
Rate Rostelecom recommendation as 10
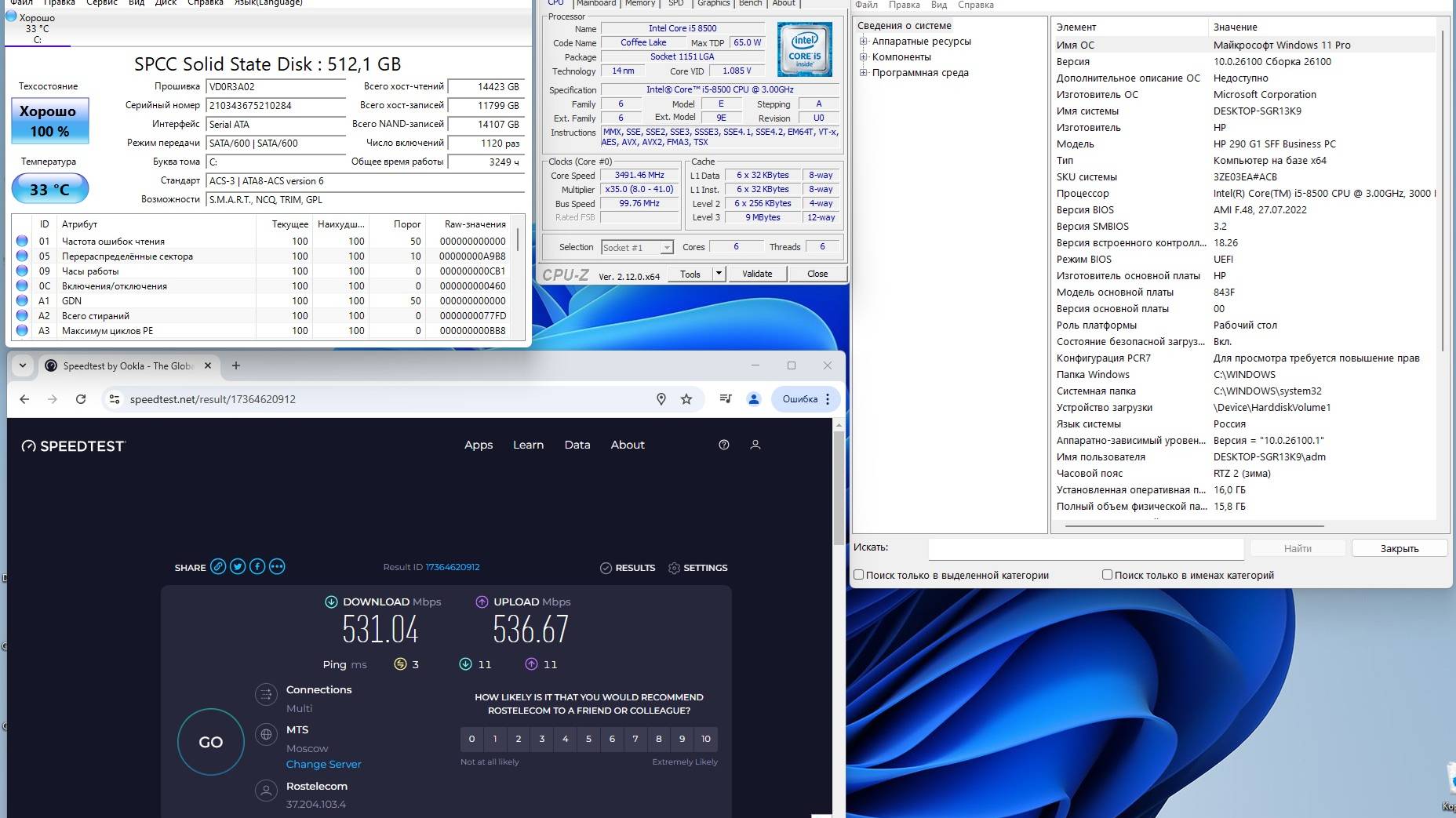point(706,739)
